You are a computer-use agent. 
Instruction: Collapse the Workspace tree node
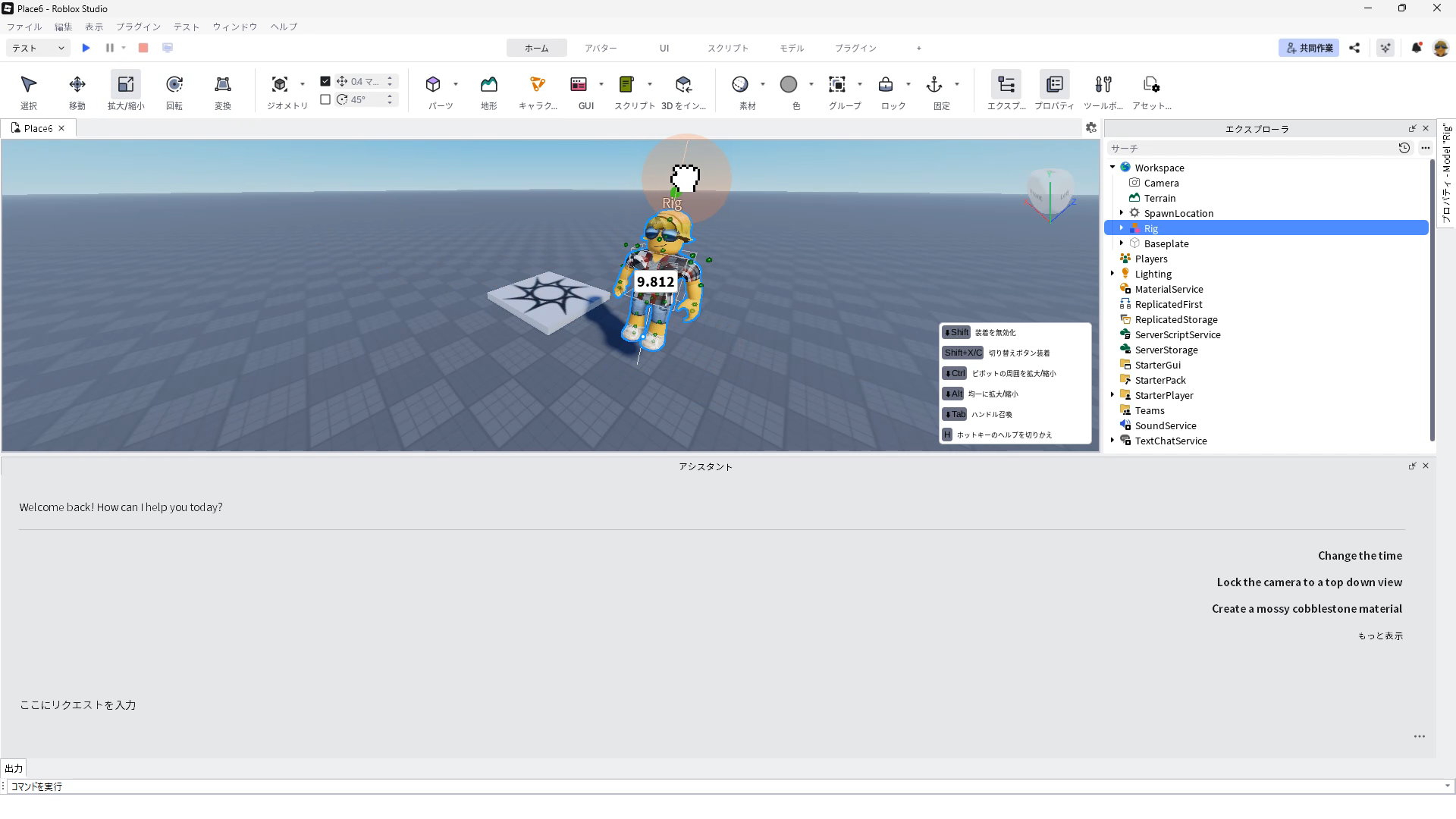click(1112, 168)
